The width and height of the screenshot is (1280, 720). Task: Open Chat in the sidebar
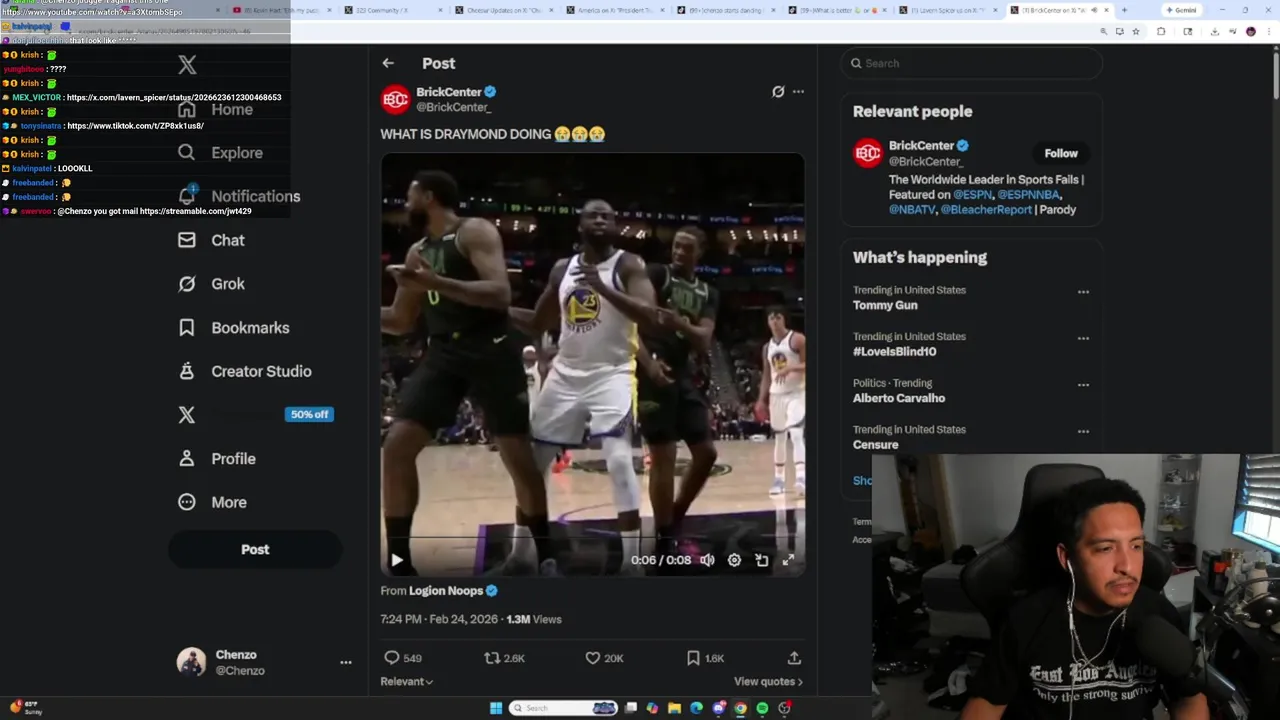click(211, 240)
